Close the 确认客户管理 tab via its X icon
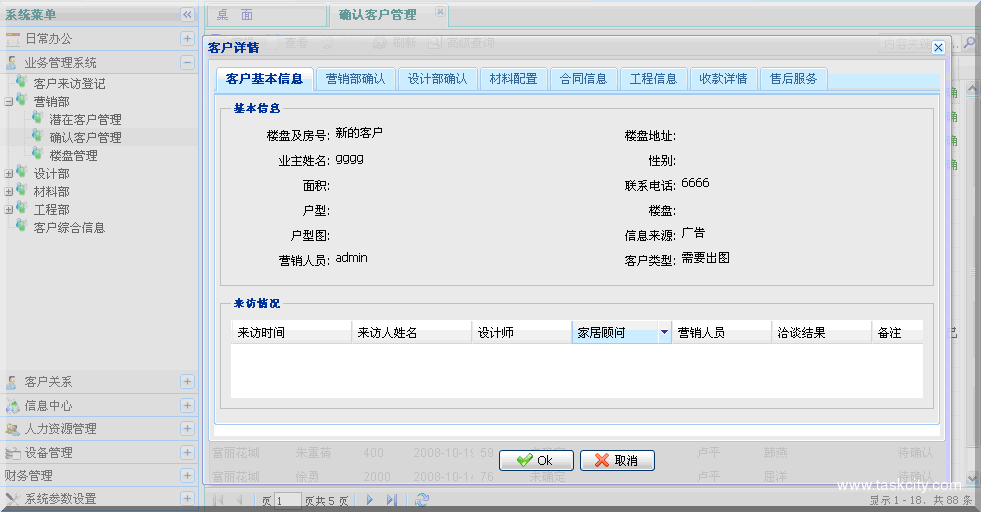 (x=440, y=13)
